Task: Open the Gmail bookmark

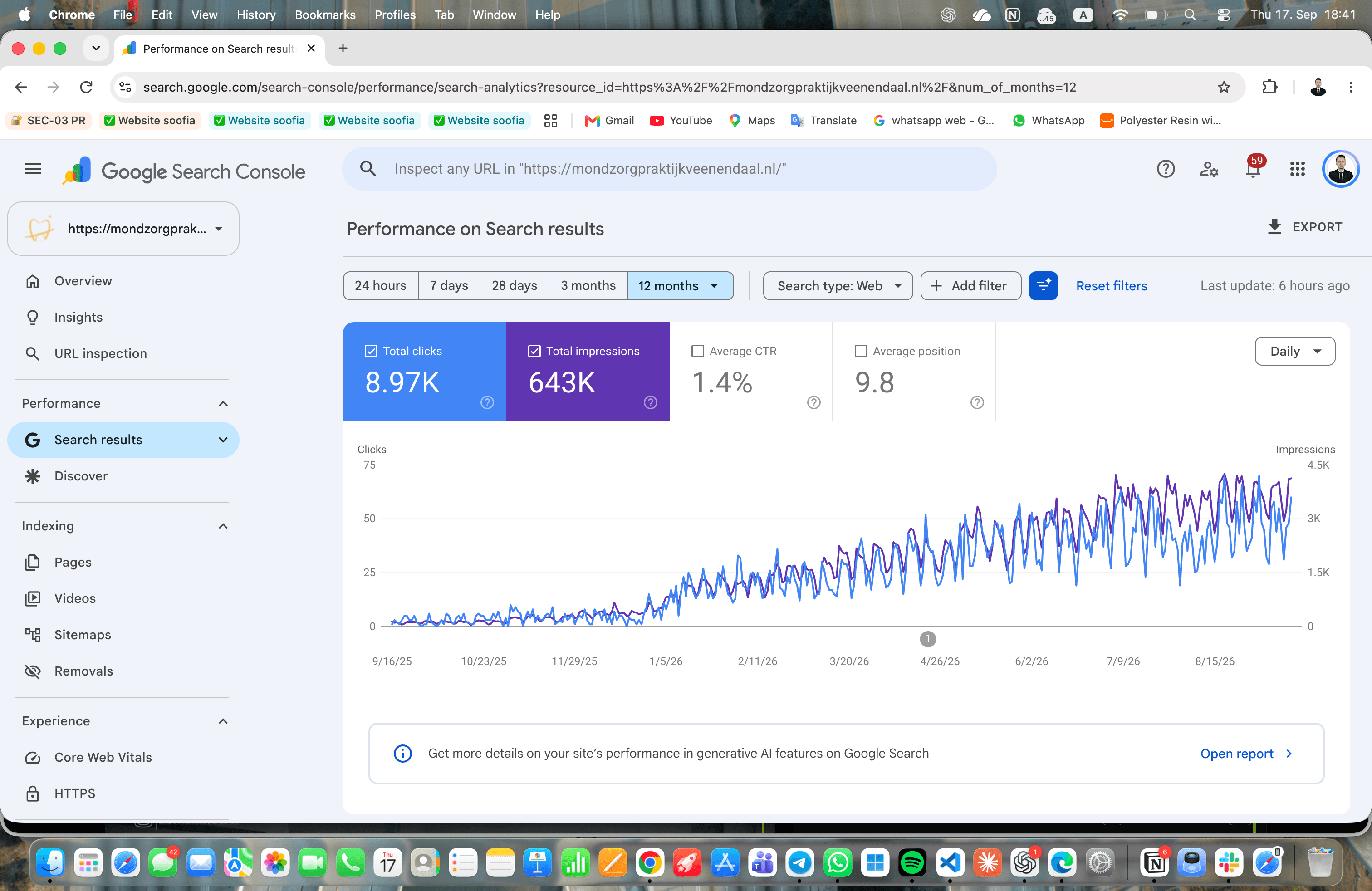Action: [609, 121]
